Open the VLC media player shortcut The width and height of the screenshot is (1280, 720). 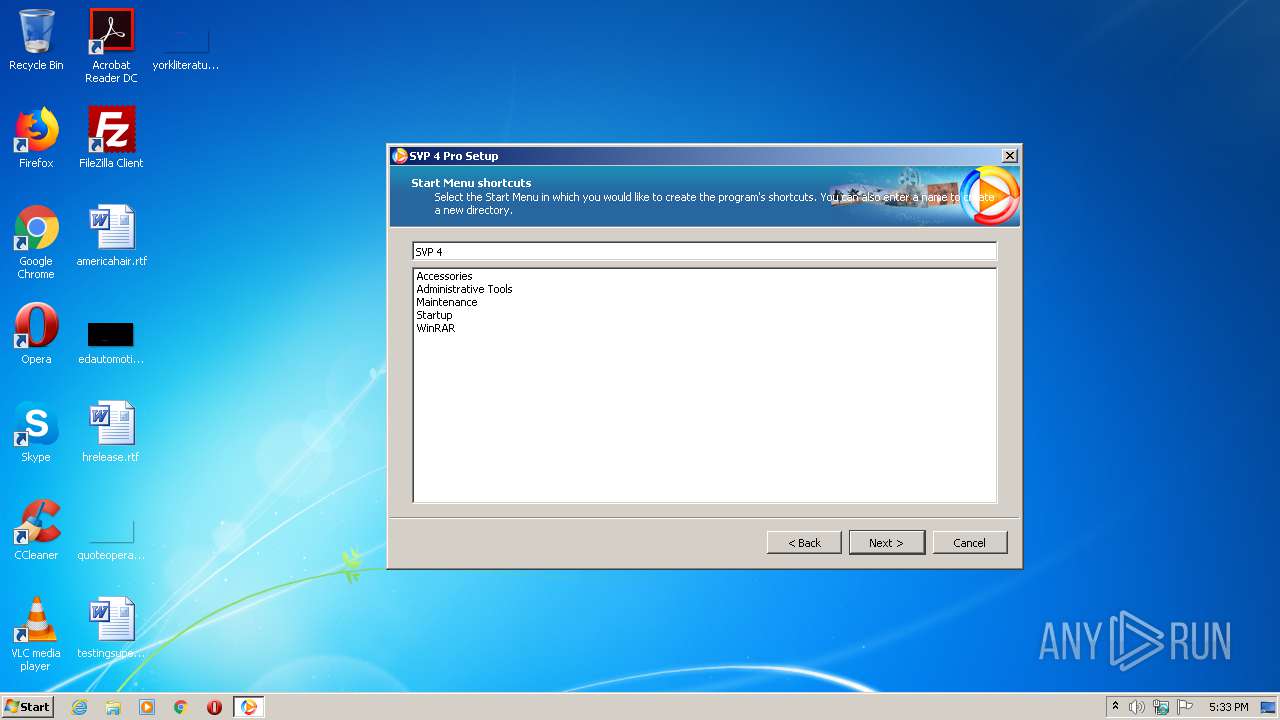point(36,634)
